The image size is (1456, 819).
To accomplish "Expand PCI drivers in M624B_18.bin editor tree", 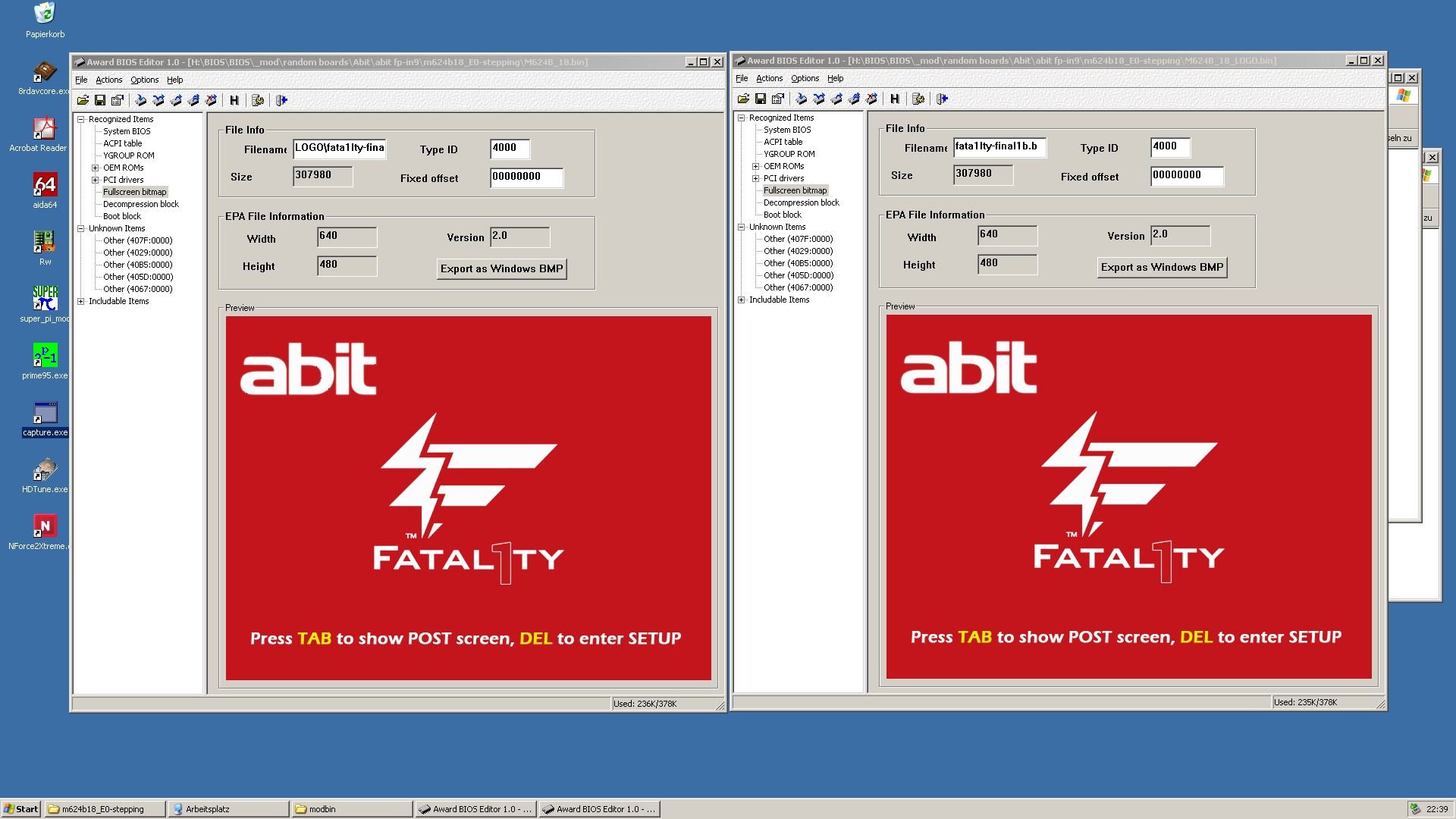I will 96,180.
